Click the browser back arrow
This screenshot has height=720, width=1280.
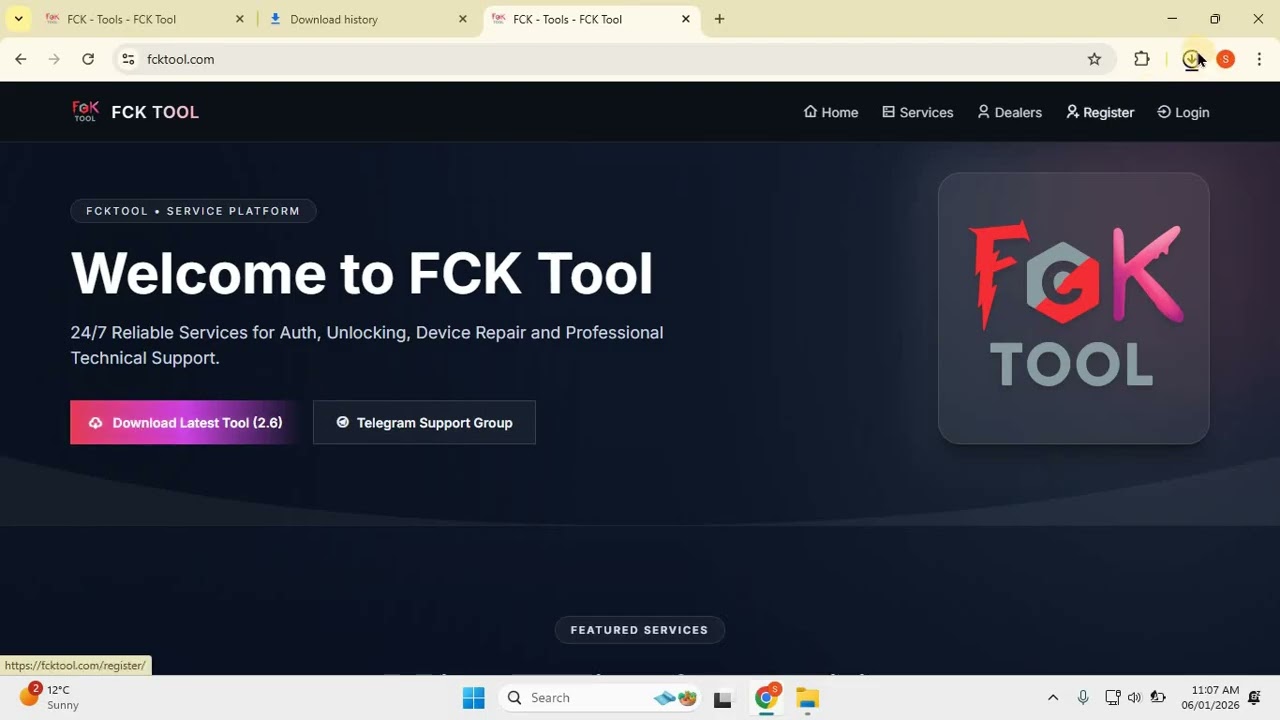[x=21, y=59]
